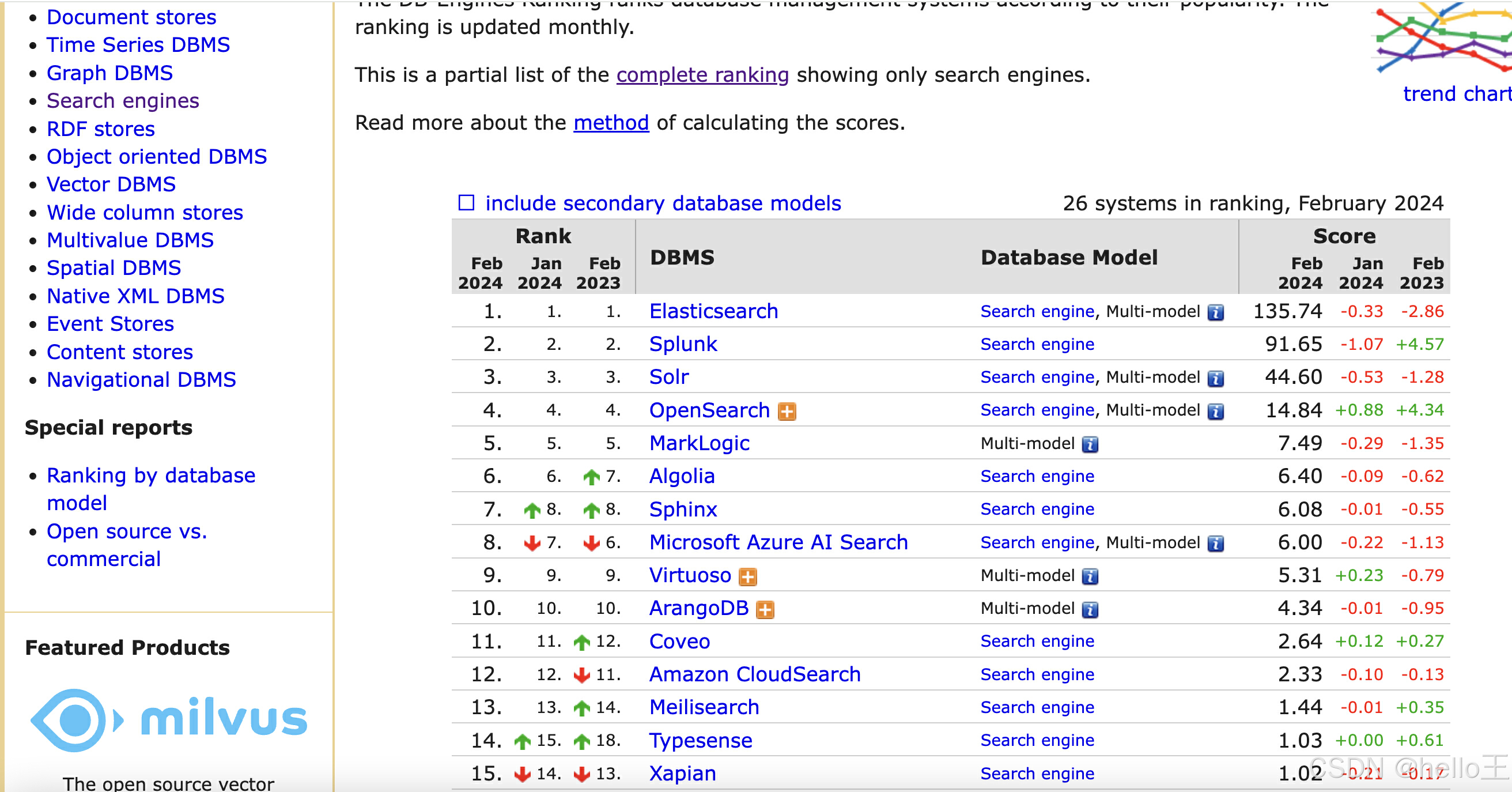Open Graph DBMS category in sidebar

109,73
